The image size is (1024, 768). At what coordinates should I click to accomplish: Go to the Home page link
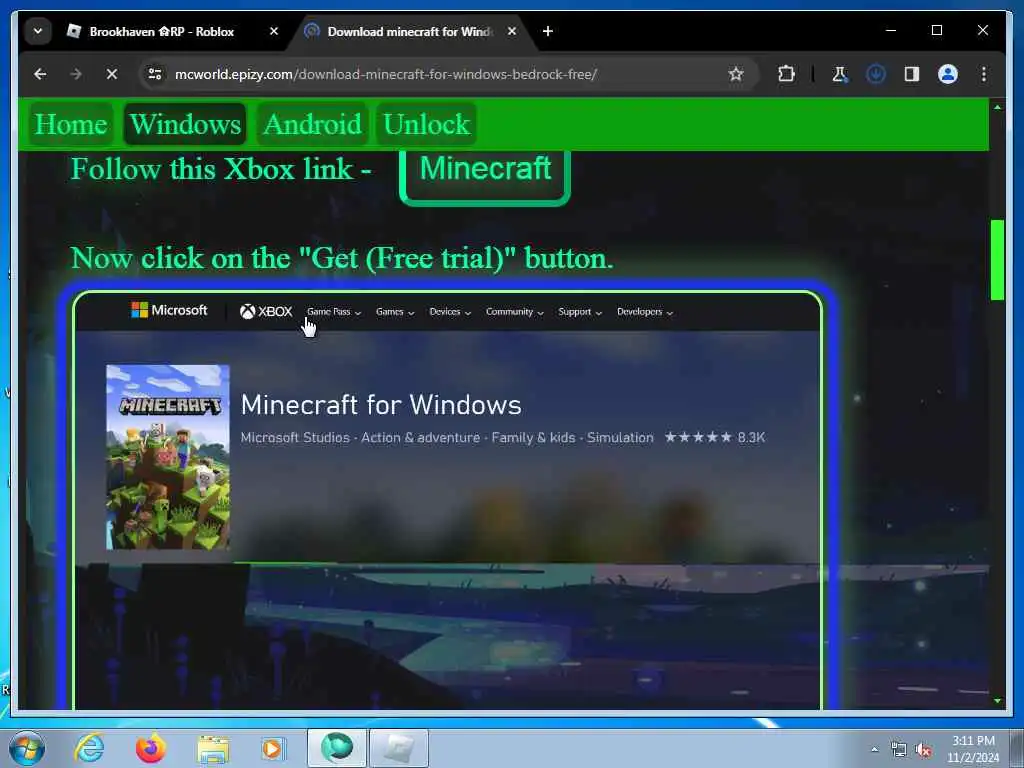click(x=71, y=124)
